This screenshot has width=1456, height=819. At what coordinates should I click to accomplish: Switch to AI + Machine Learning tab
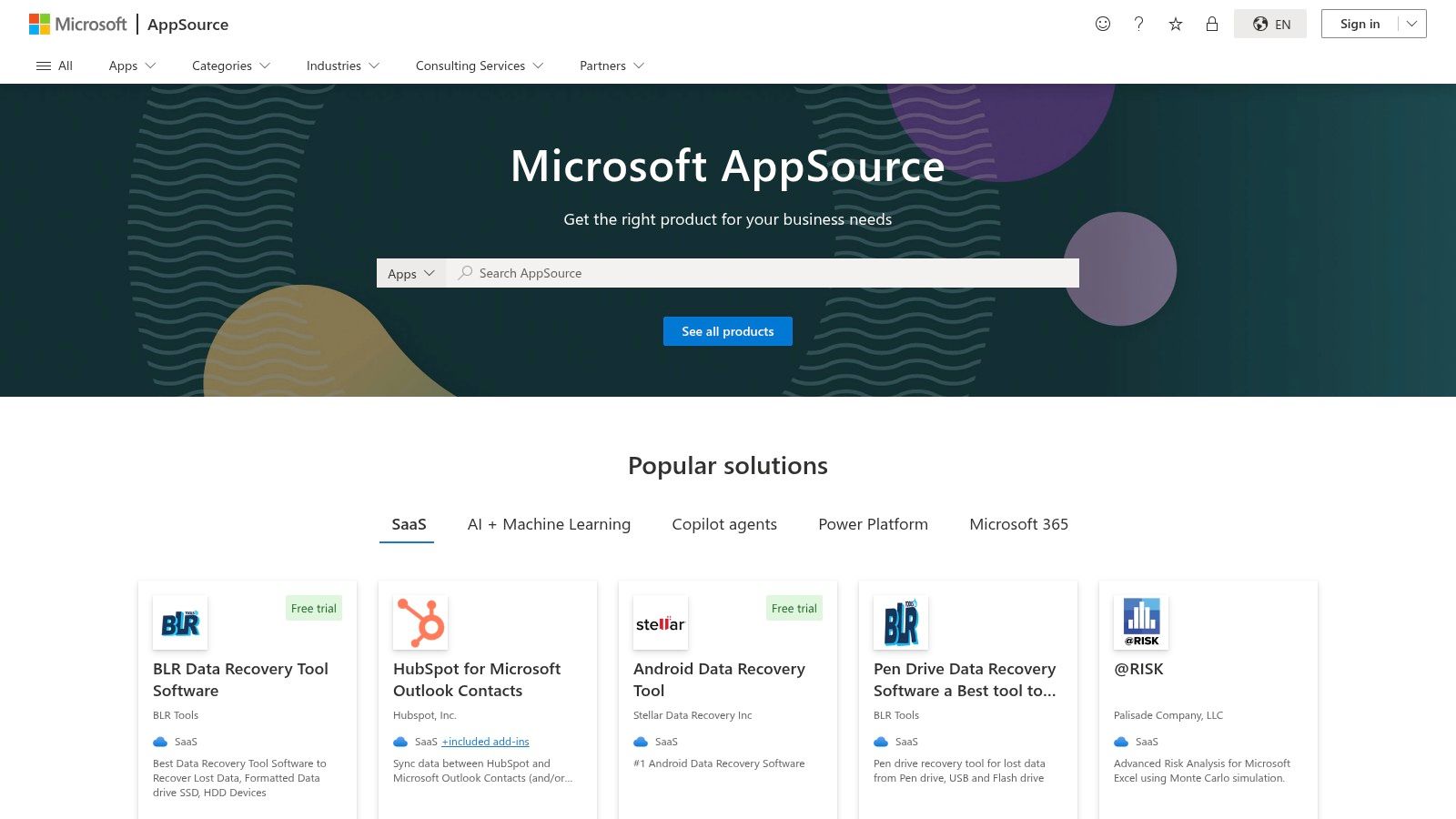(x=549, y=524)
